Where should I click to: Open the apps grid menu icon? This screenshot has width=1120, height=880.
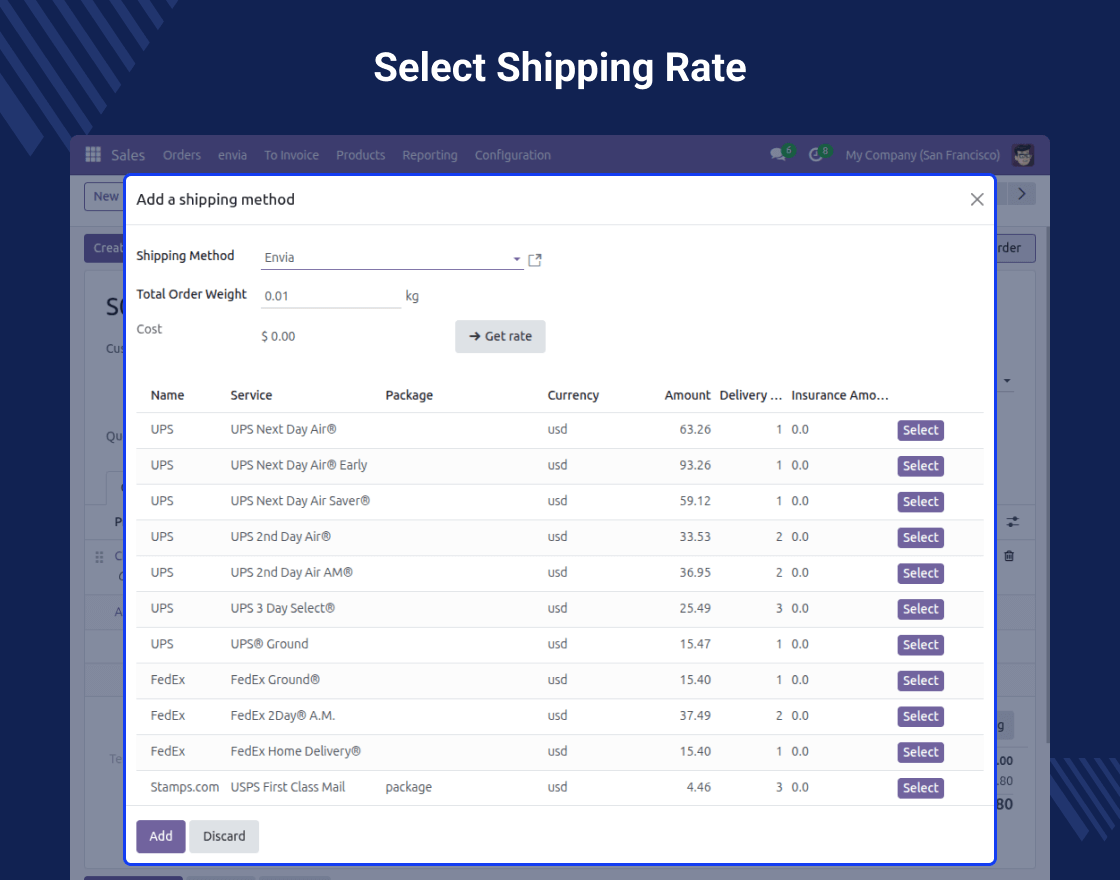click(93, 154)
